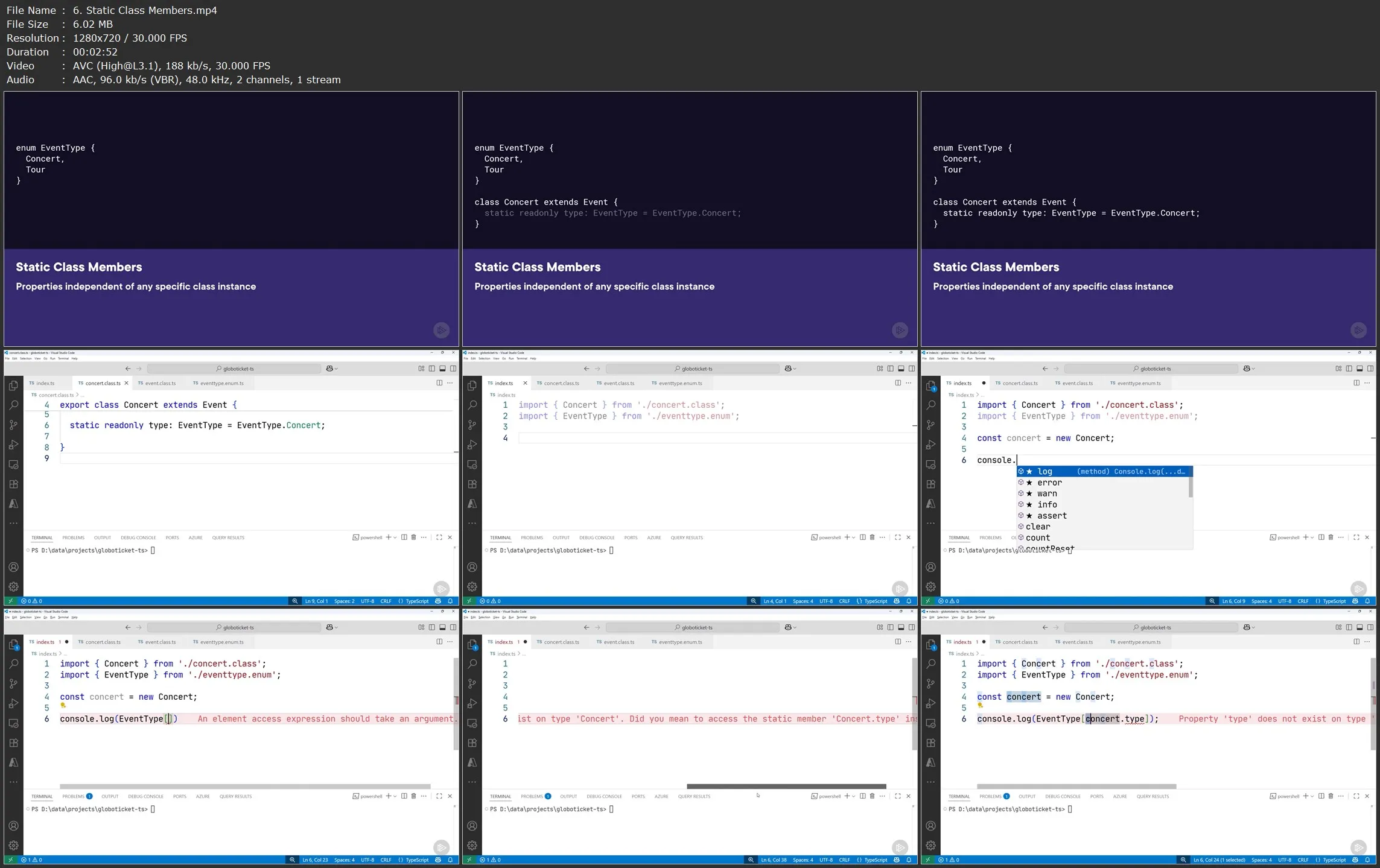This screenshot has height=868, width=1380.
Task: Click New Terminal plus in frame editing concert.class.ts
Action: pyautogui.click(x=388, y=537)
